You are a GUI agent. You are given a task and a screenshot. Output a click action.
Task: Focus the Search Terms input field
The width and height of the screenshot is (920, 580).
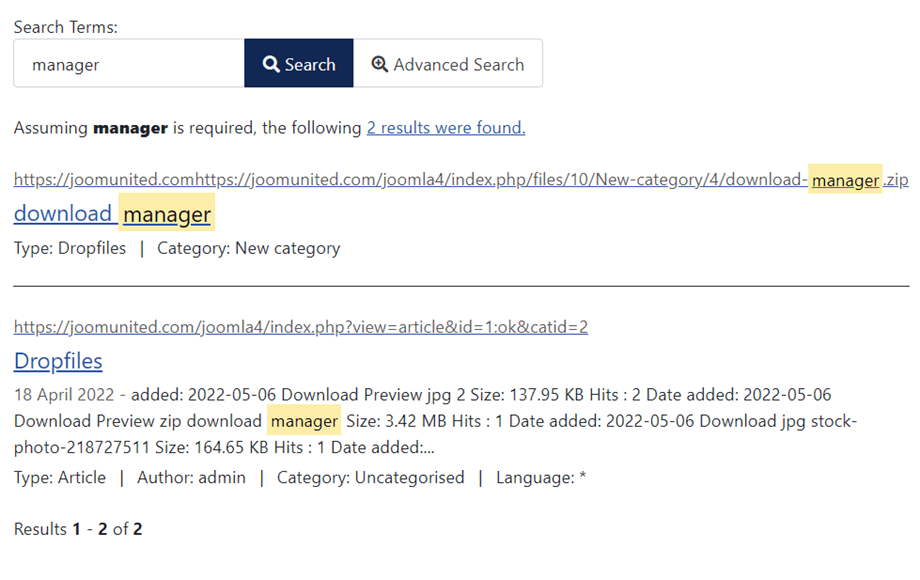[x=128, y=64]
